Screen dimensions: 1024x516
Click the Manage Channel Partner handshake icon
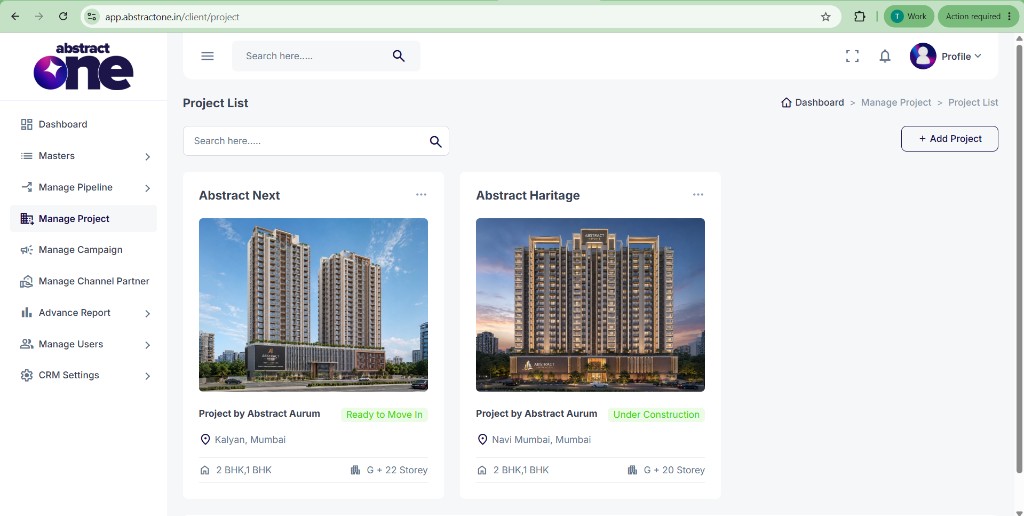point(26,282)
